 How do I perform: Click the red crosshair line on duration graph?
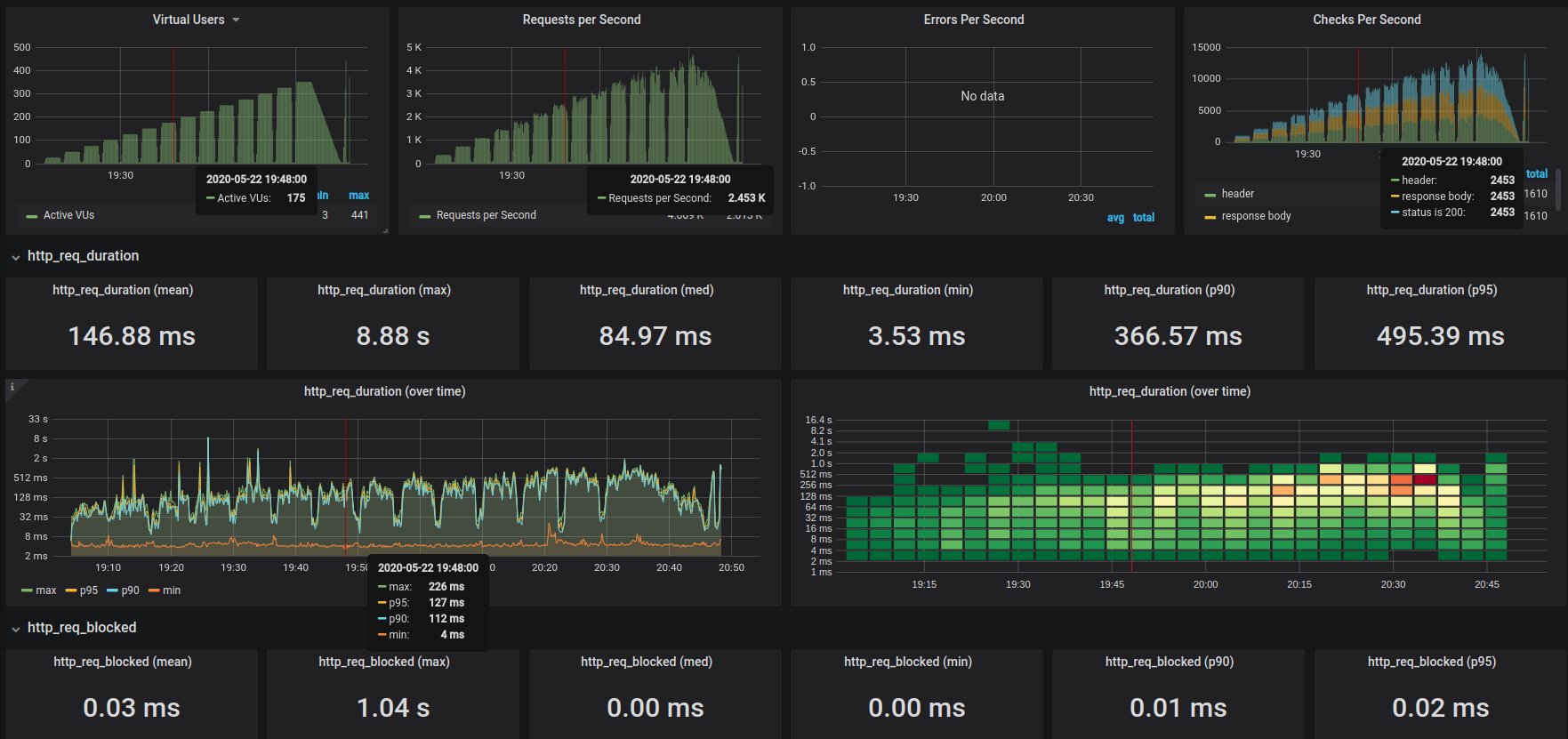pos(345,487)
